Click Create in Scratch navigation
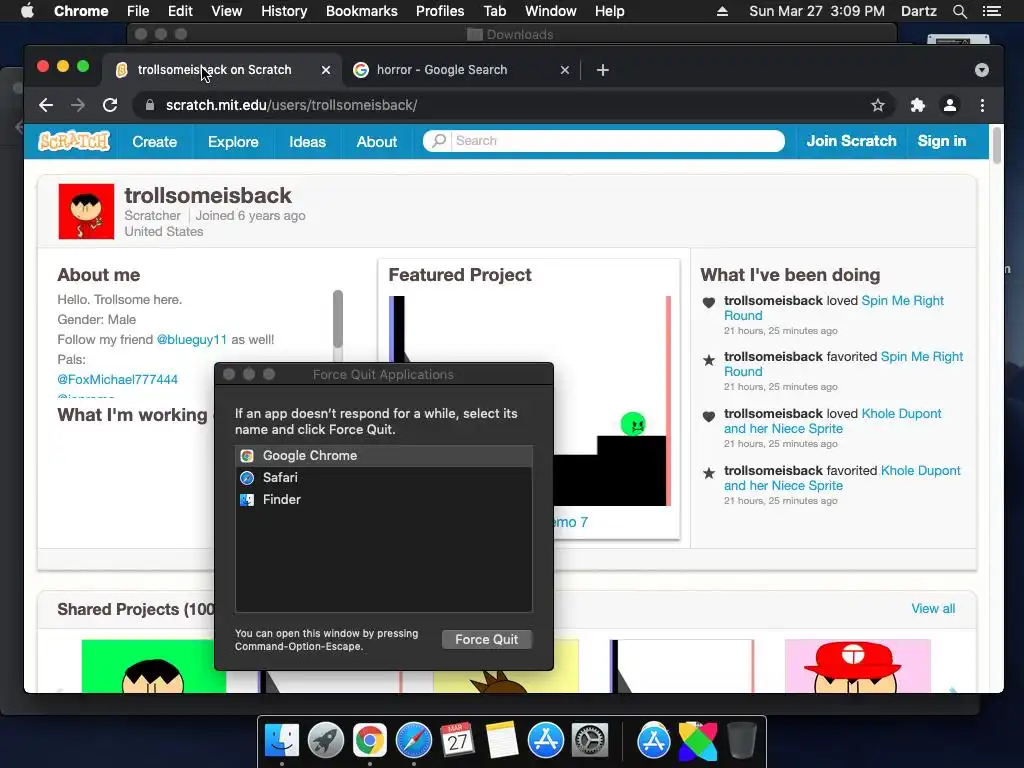 tap(155, 142)
